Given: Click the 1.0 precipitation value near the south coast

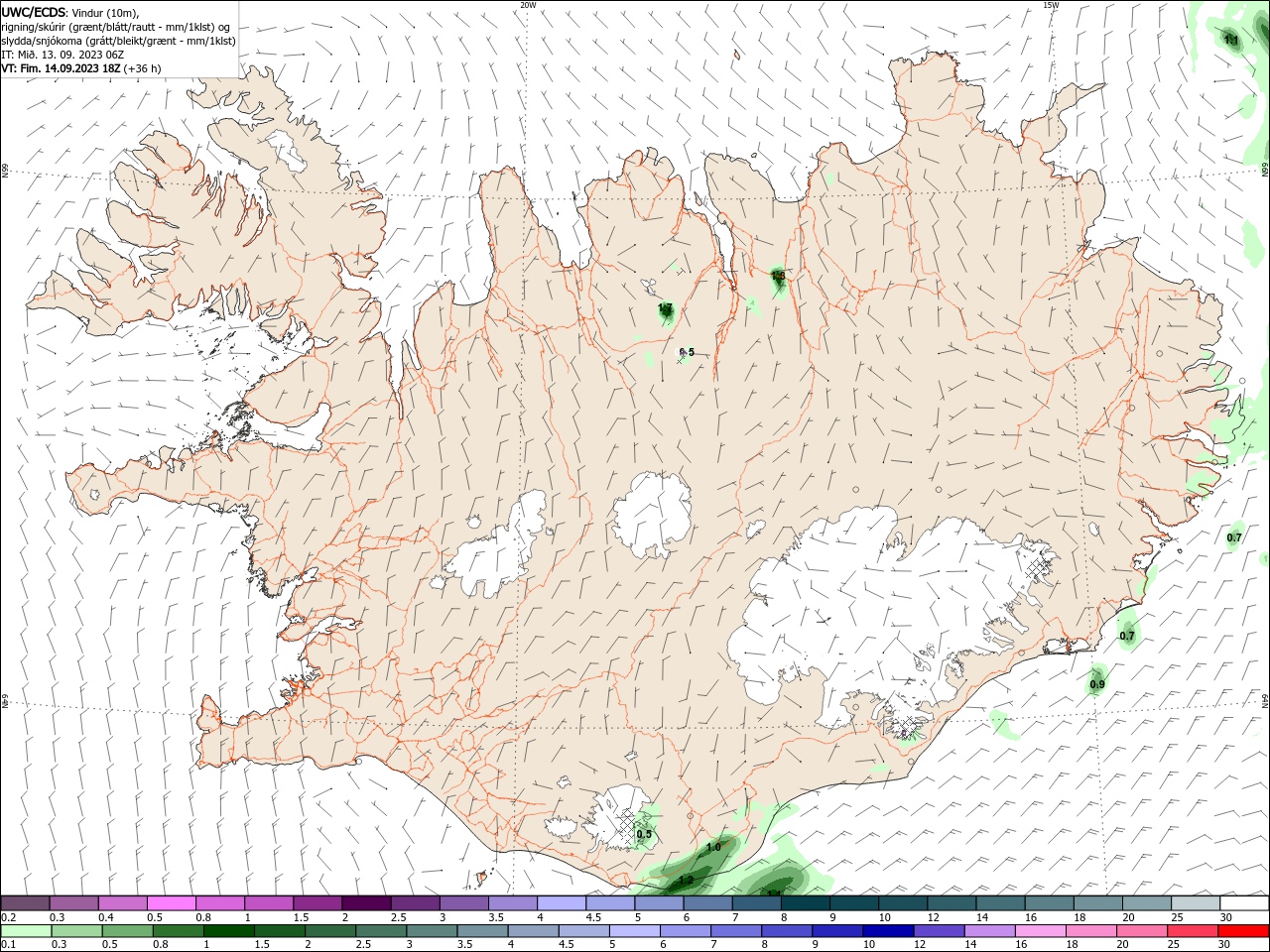Looking at the screenshot, I should click(x=713, y=848).
